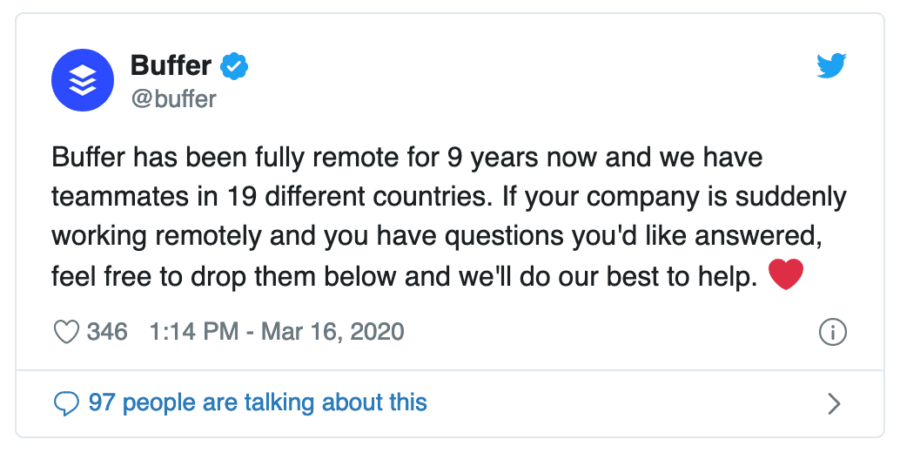This screenshot has height=453, width=900.
Task: Open the Buffer display name
Action: (171, 65)
